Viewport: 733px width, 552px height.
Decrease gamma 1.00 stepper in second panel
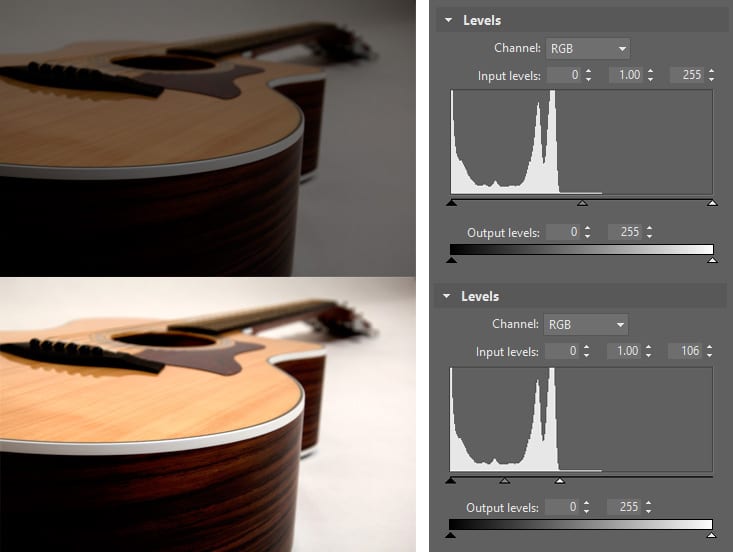[648, 355]
